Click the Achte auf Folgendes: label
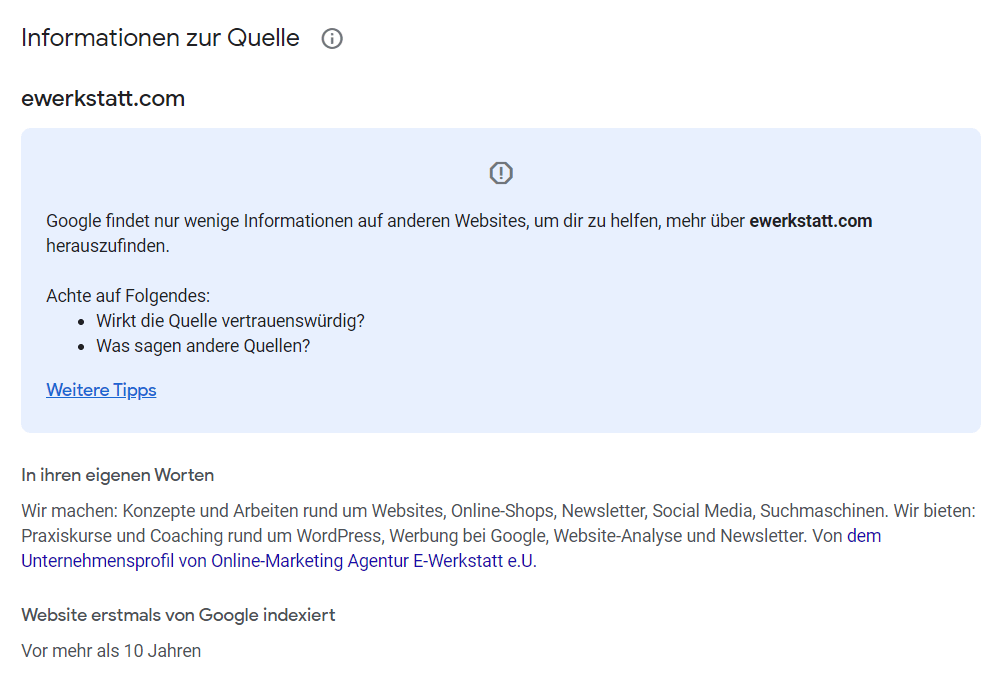1002x677 pixels. click(x=128, y=296)
